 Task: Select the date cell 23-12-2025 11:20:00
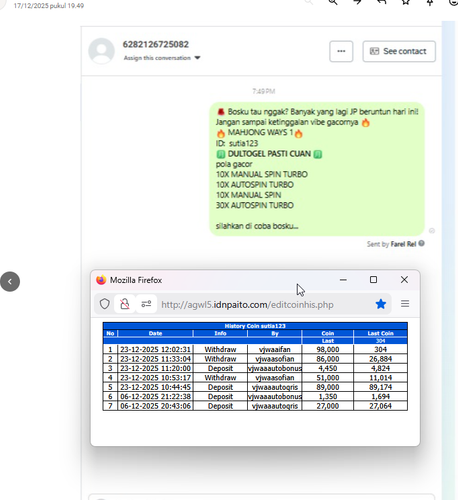coord(155,368)
